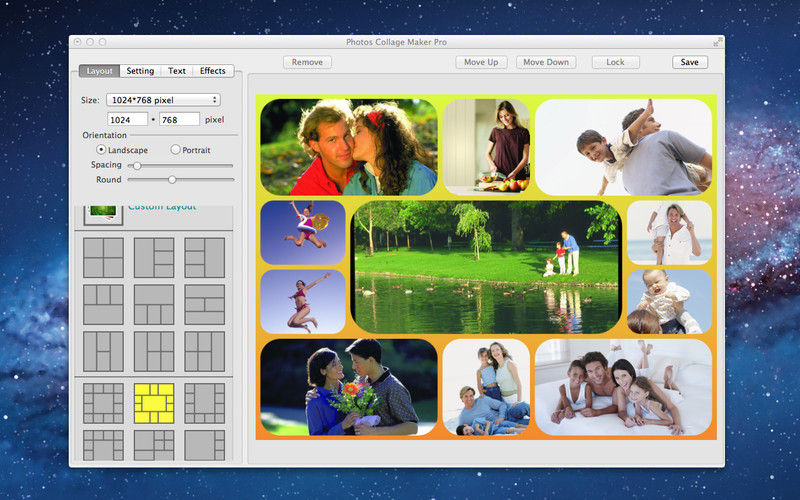Select the Portrait orientation radio button
800x500 pixels.
[x=175, y=149]
